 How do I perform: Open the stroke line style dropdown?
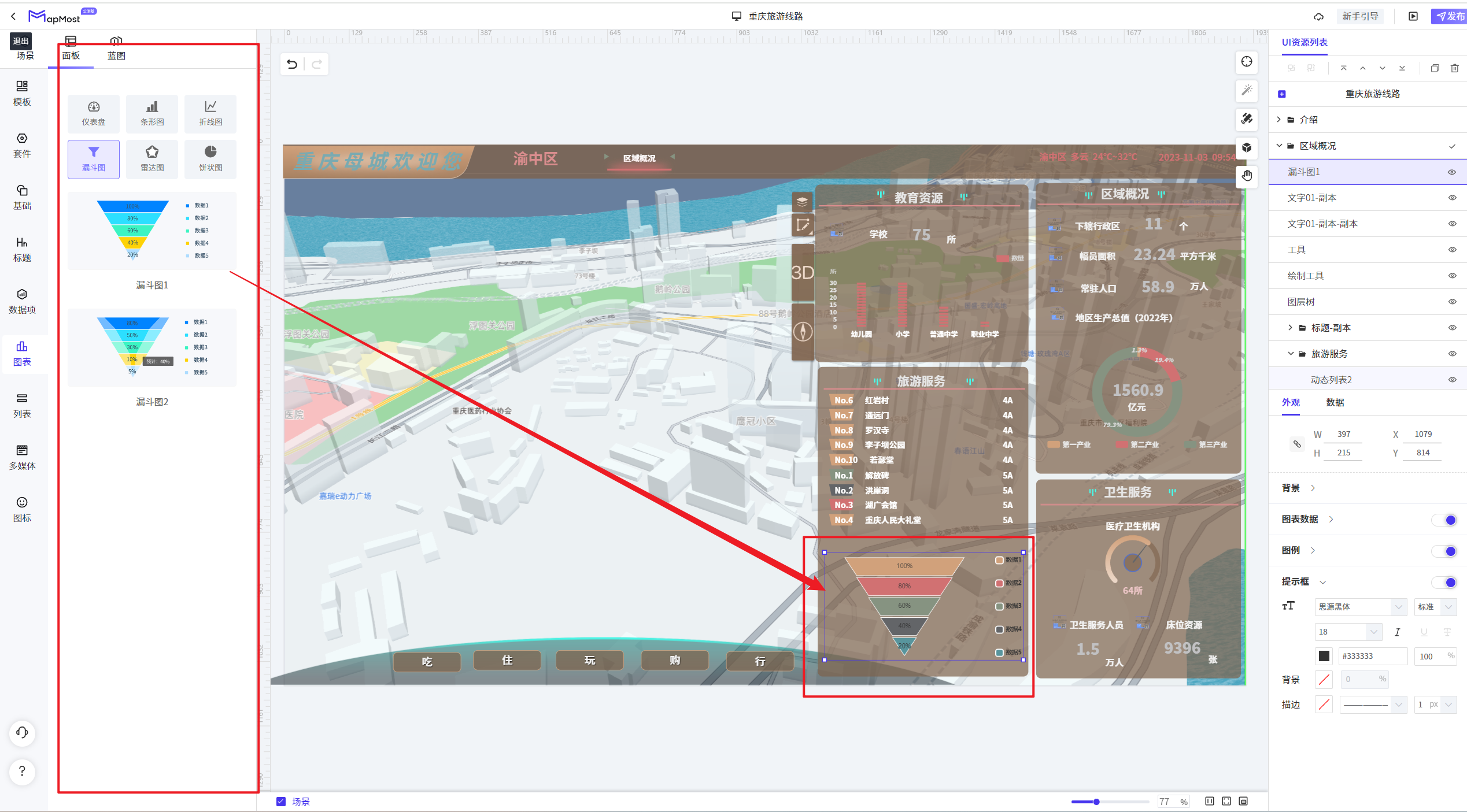point(1372,705)
